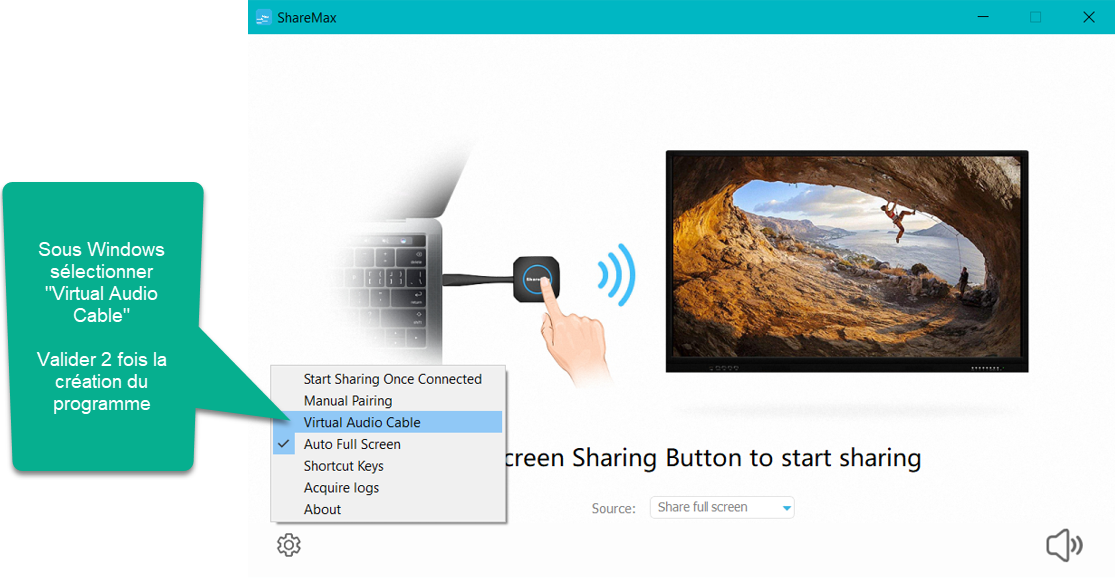This screenshot has height=578, width=1115.
Task: Close the ShareMax window
Action: point(1088,17)
